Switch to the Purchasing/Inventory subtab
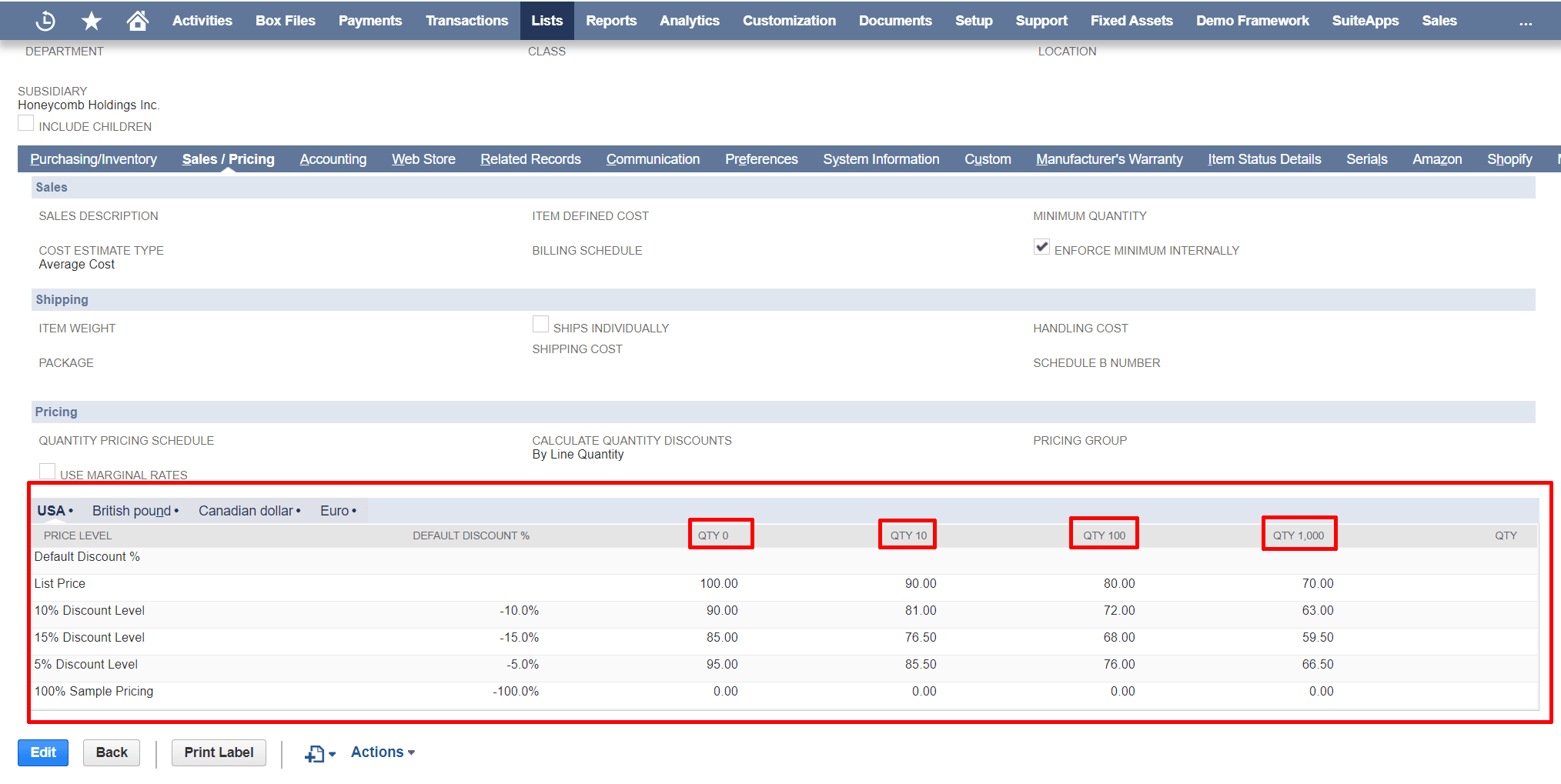This screenshot has height=784, width=1561. tap(93, 159)
